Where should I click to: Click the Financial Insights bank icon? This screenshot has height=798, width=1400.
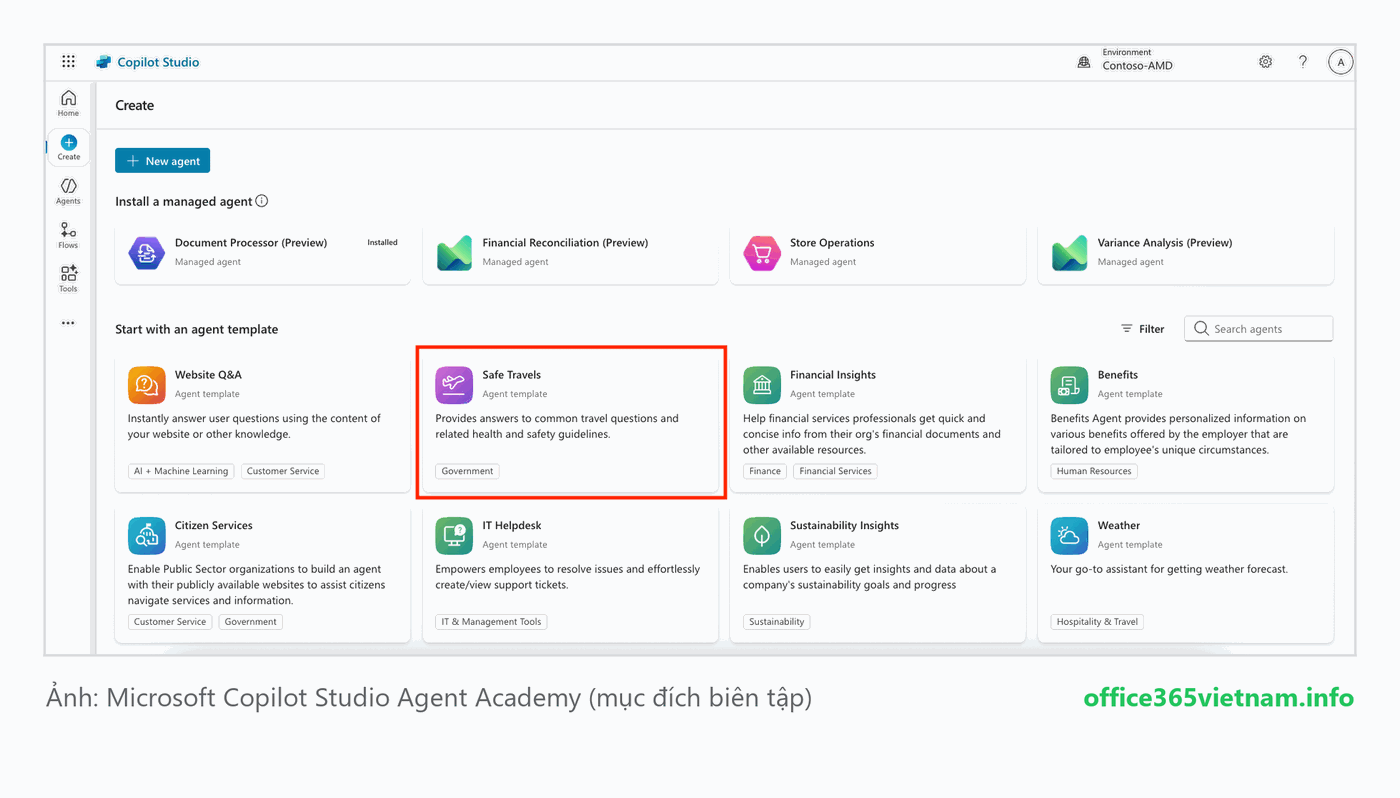click(762, 385)
